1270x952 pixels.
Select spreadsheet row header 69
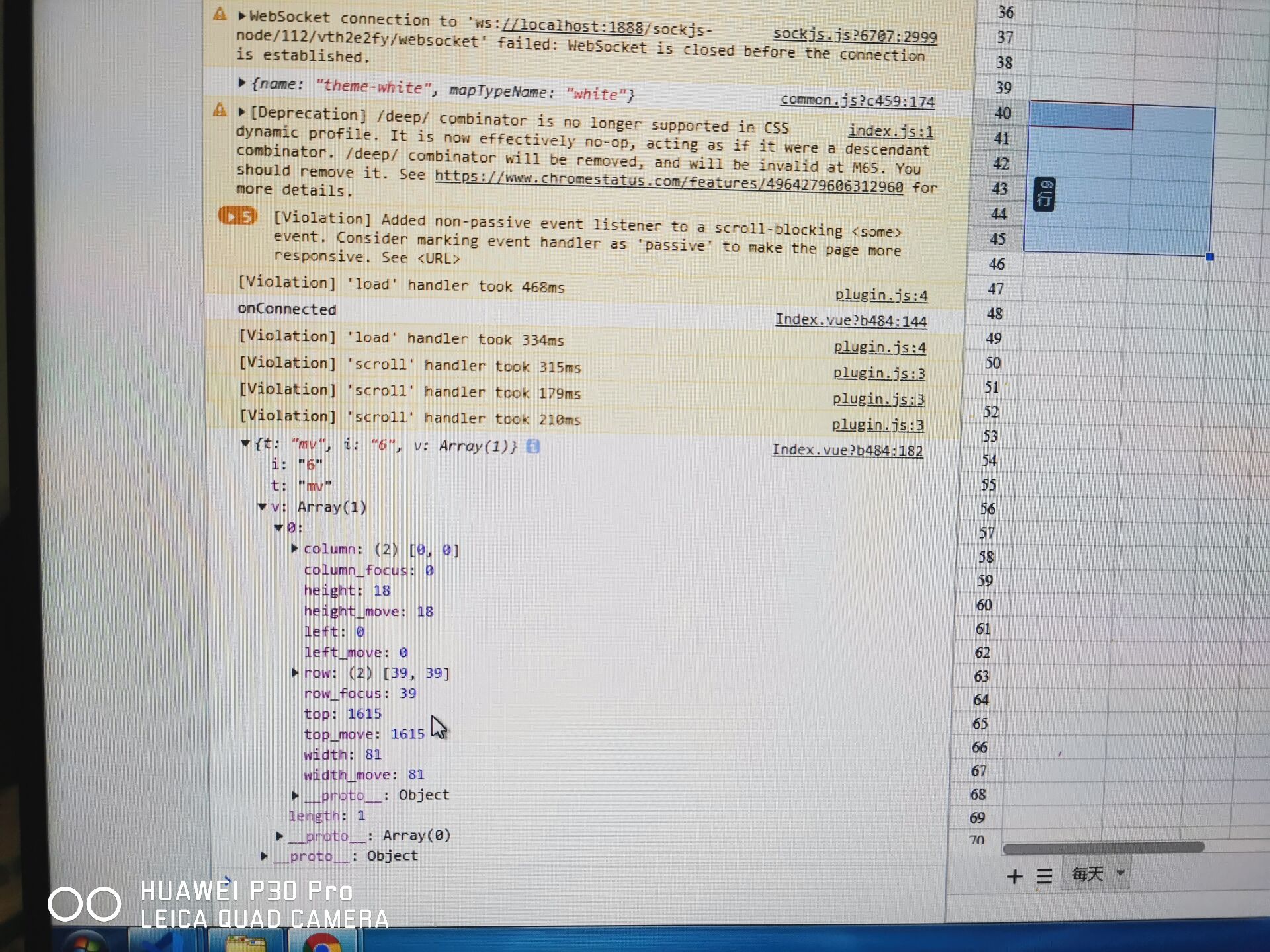pos(977,818)
